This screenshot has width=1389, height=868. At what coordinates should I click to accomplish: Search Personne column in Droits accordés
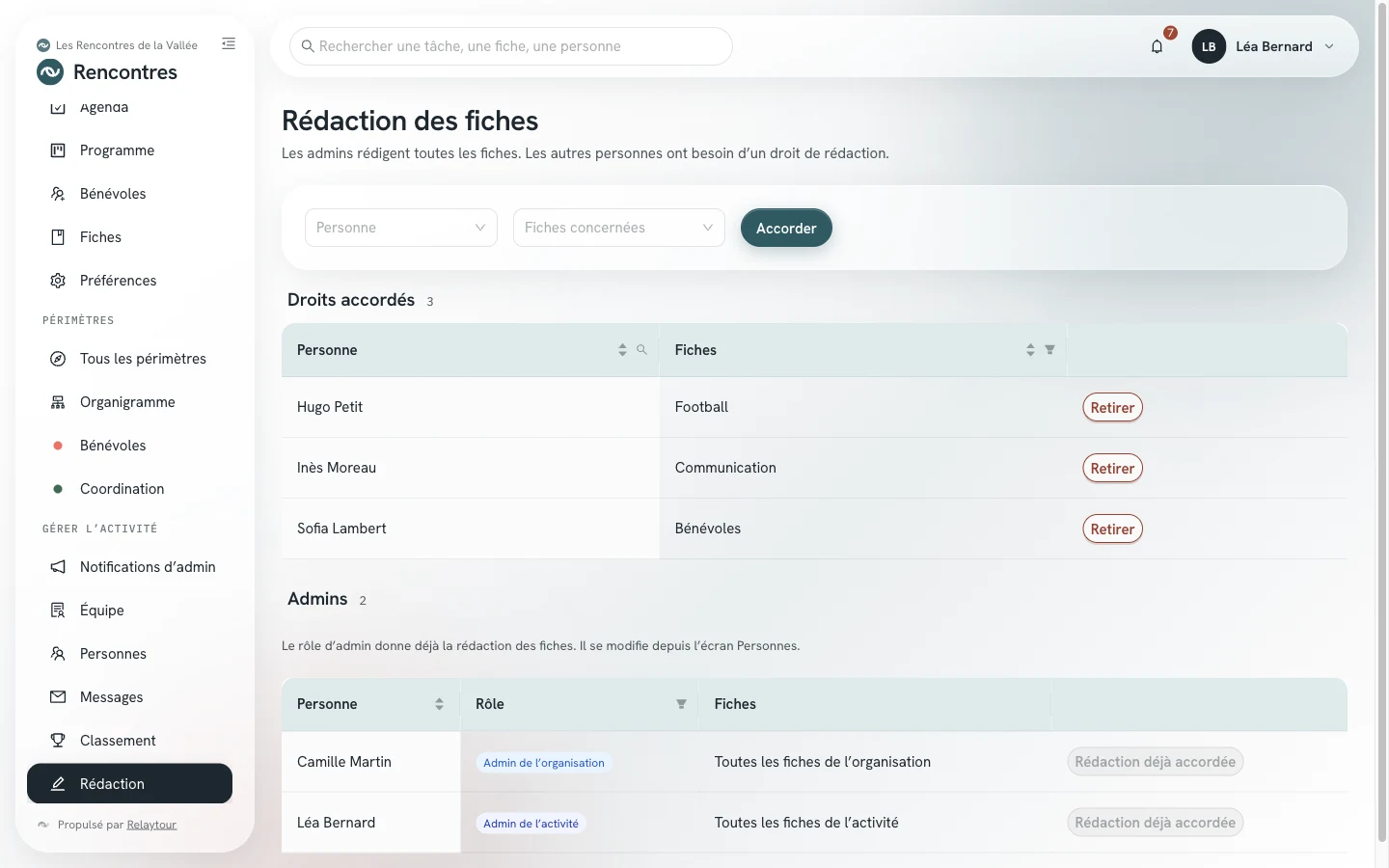coord(641,349)
